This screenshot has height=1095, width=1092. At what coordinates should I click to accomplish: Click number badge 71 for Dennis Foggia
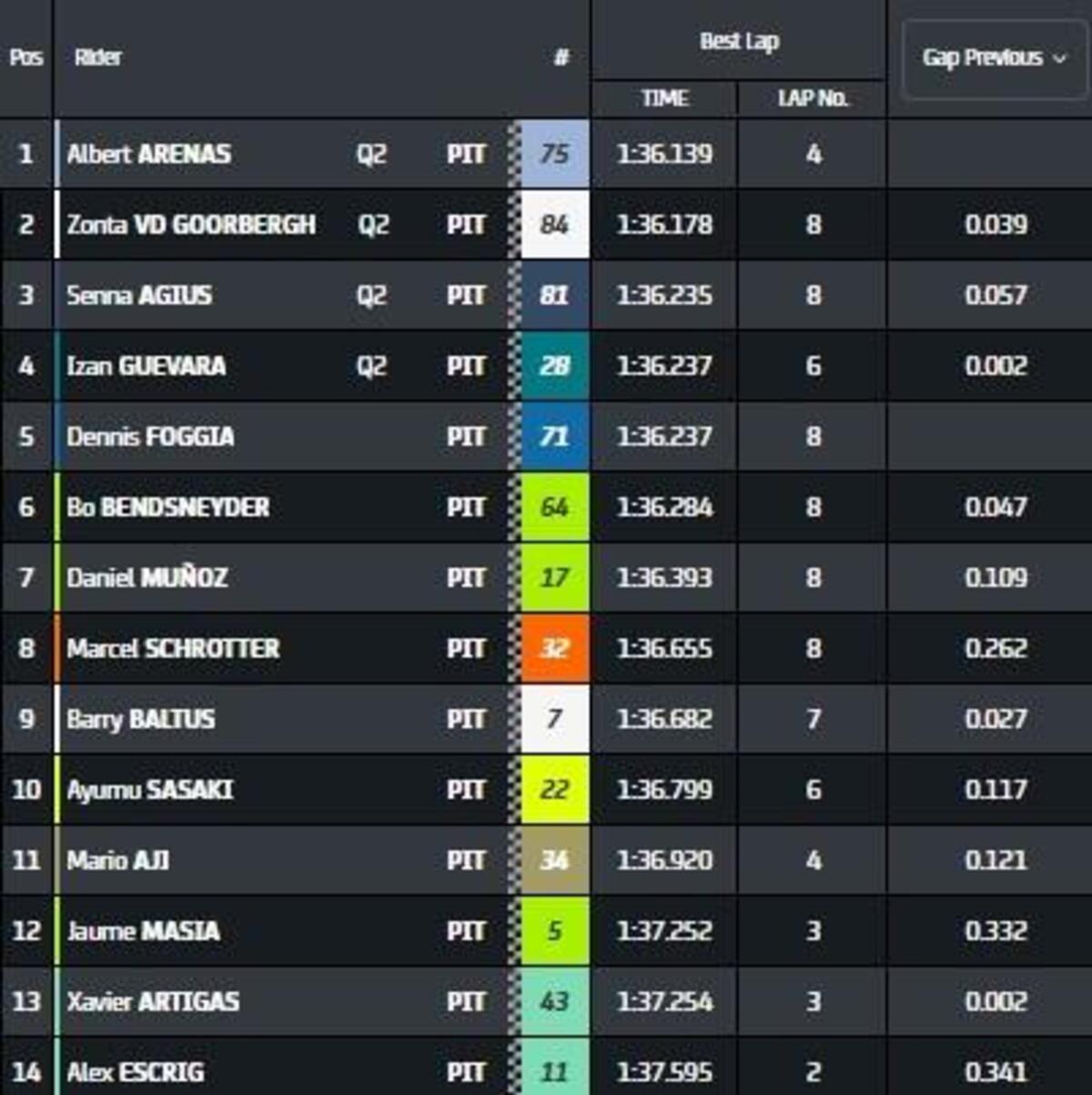[x=554, y=437]
